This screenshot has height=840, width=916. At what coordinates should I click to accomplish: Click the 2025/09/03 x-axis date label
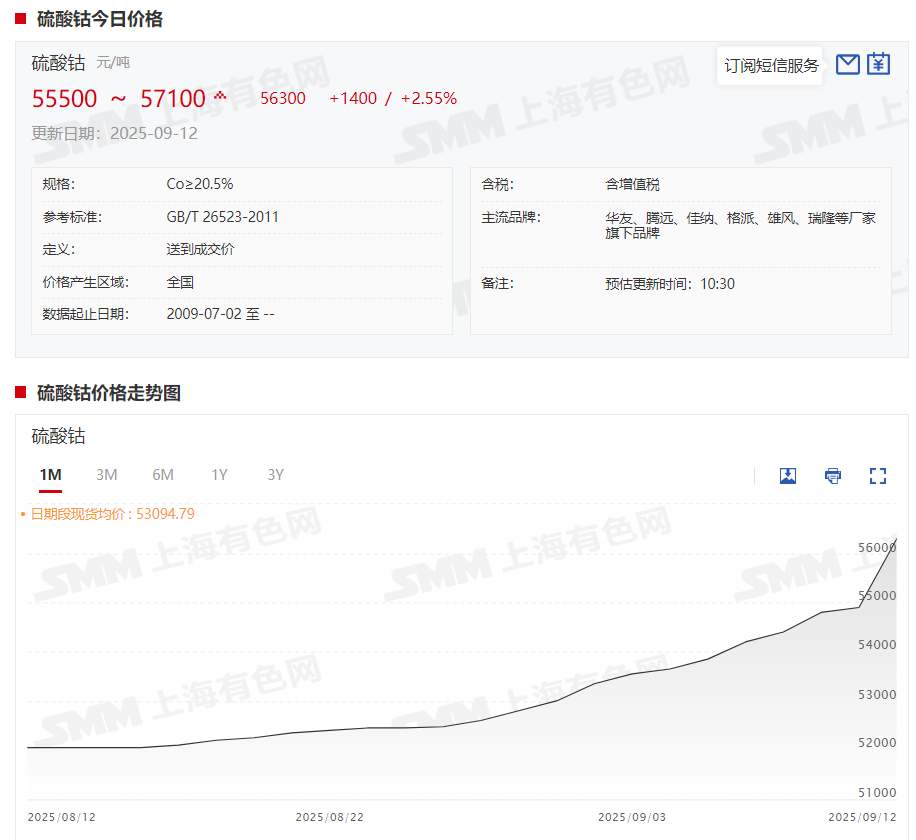coord(632,817)
